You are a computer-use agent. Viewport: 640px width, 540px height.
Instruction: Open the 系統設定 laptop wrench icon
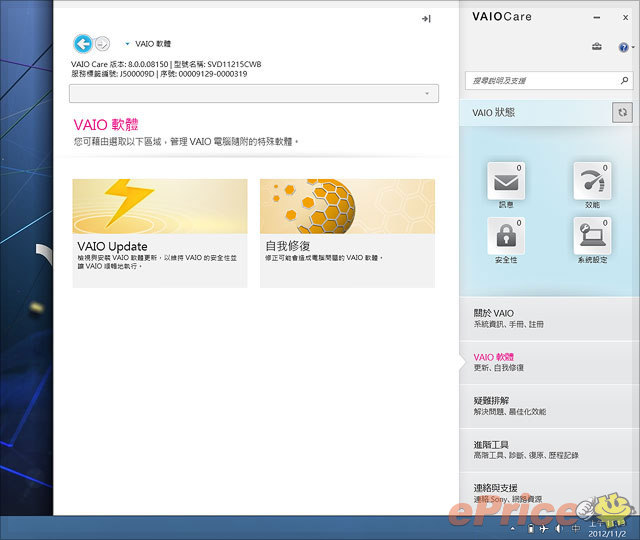[x=591, y=236]
